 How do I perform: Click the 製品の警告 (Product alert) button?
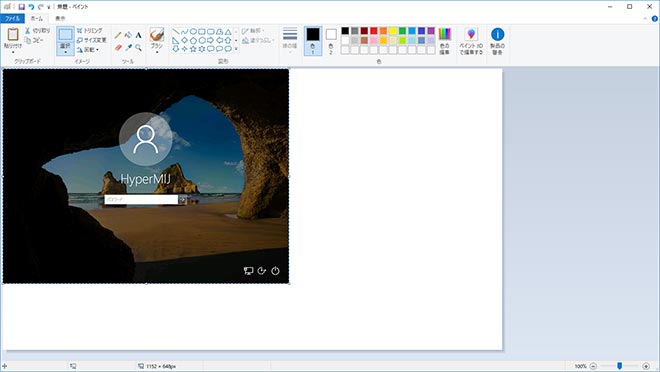point(497,41)
